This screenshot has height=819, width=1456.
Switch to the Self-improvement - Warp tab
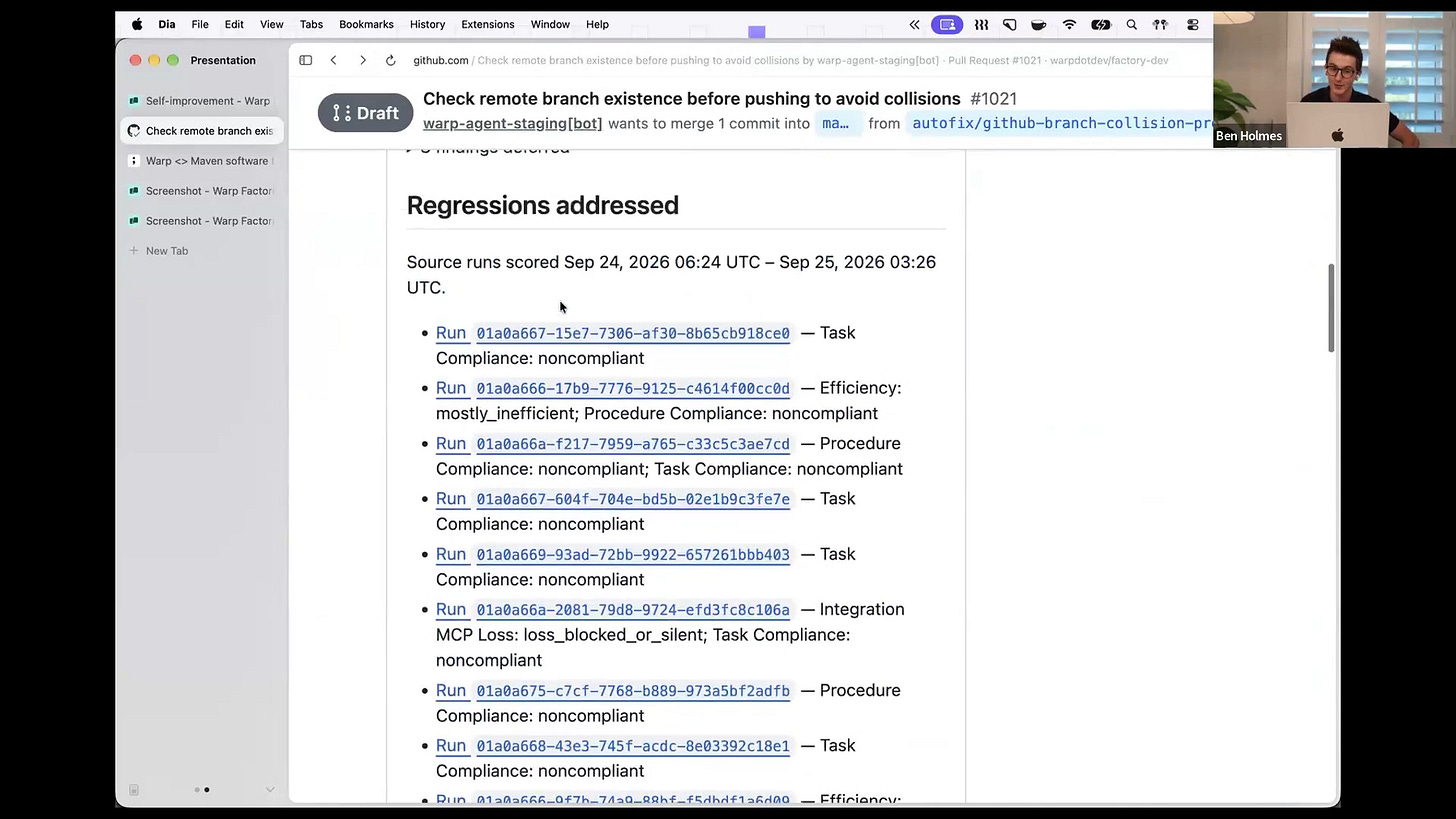pos(204,101)
